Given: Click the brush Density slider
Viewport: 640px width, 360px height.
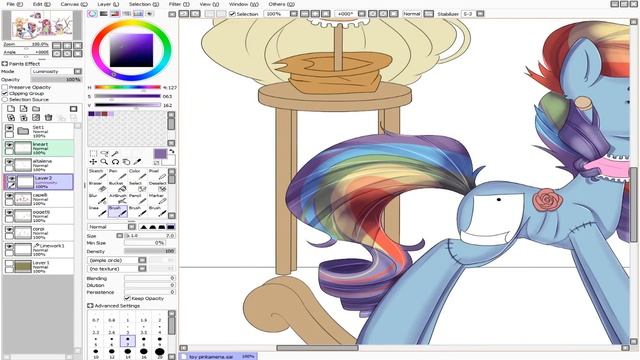Looking at the screenshot, I should (149, 251).
